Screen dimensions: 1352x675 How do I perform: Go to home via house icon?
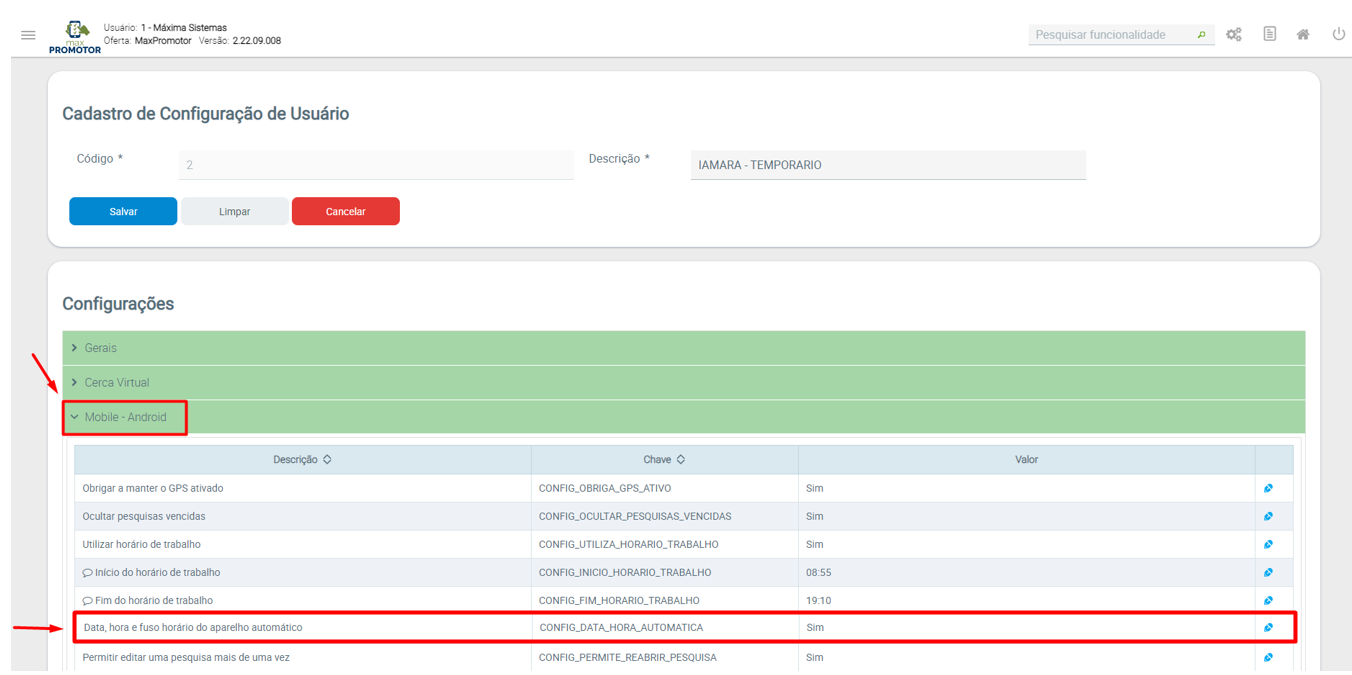coord(1303,35)
